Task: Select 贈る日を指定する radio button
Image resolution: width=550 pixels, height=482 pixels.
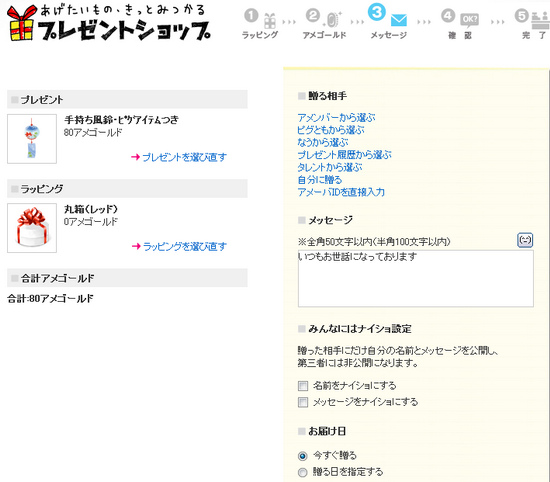Action: coord(302,472)
